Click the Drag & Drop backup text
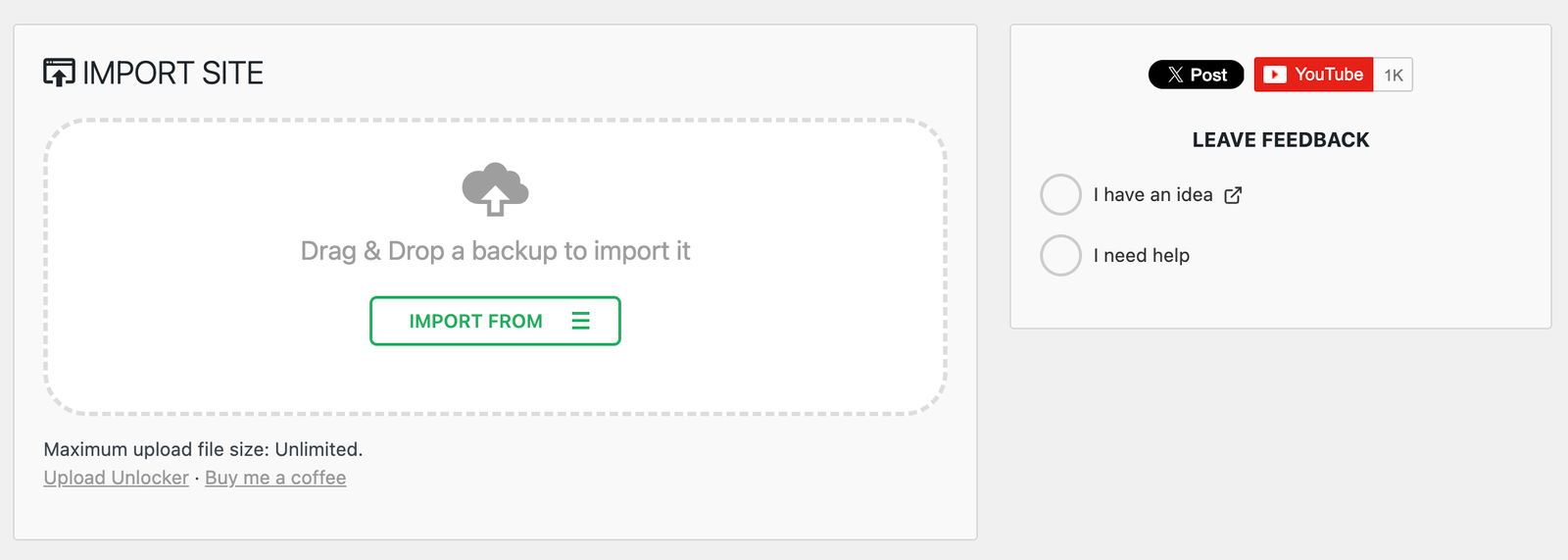This screenshot has height=560, width=1568. pyautogui.click(x=495, y=251)
